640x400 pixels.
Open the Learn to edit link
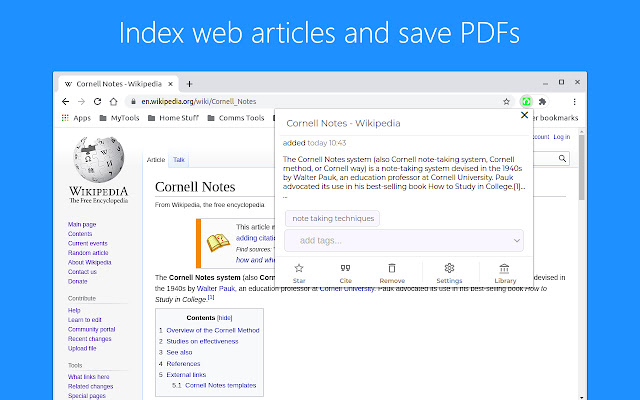tap(84, 320)
